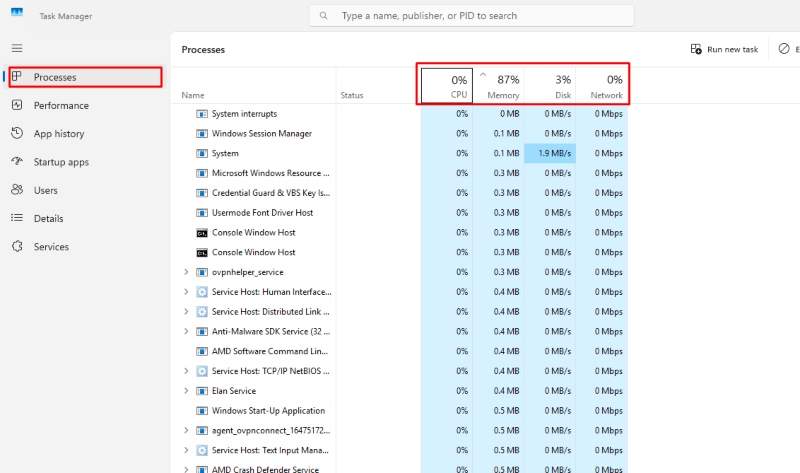The width and height of the screenshot is (800, 473).
Task: Expand Service Host: Human Interface row
Action: 186,292
